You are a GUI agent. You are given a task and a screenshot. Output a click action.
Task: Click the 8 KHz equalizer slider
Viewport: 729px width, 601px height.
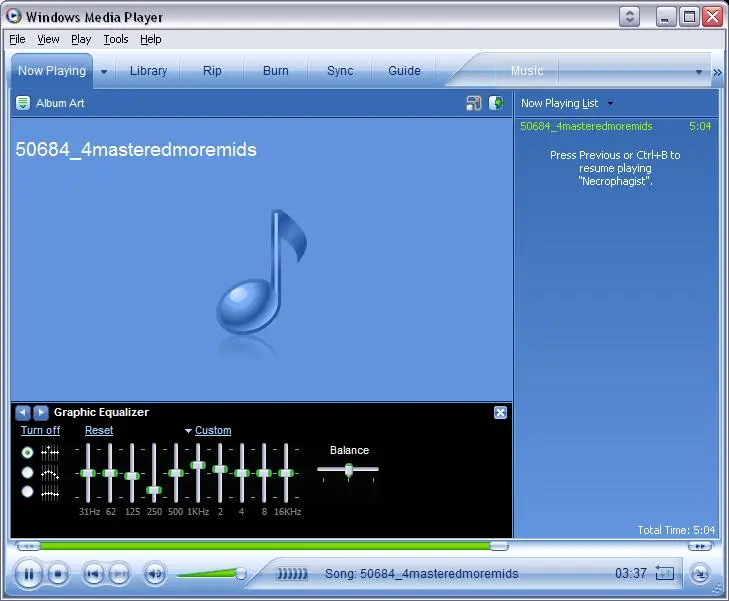tap(264, 473)
